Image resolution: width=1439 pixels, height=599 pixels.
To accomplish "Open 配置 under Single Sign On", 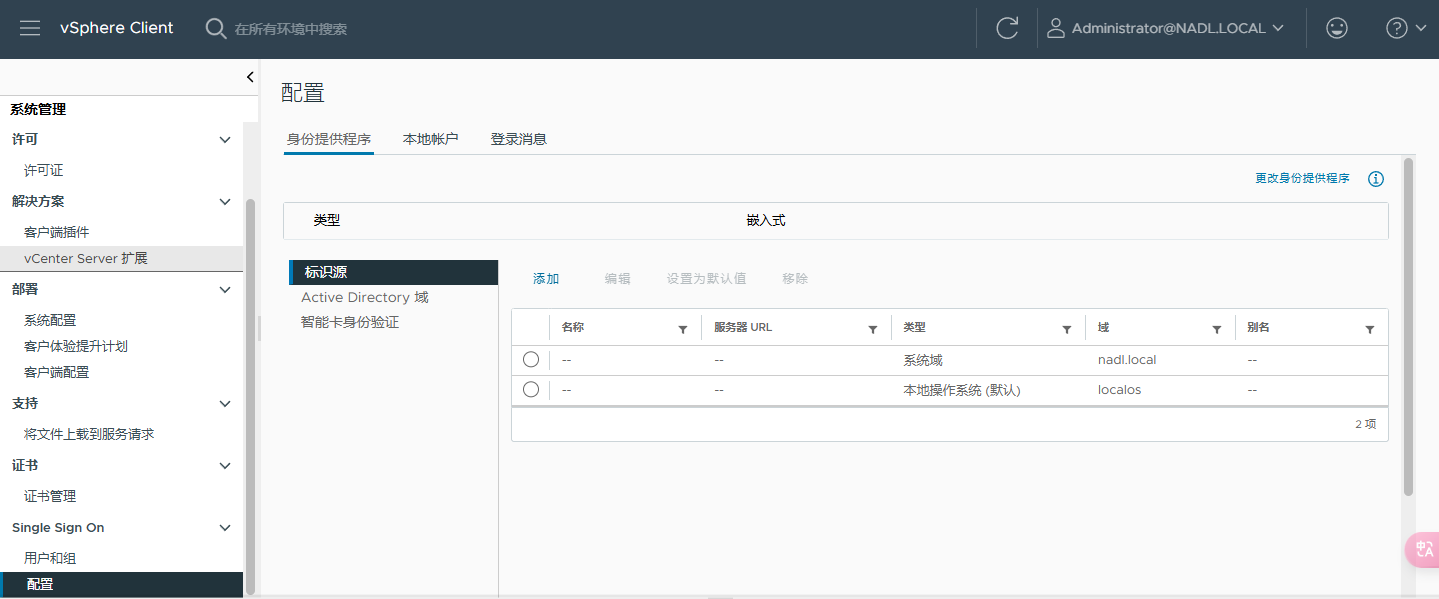I will [121, 585].
